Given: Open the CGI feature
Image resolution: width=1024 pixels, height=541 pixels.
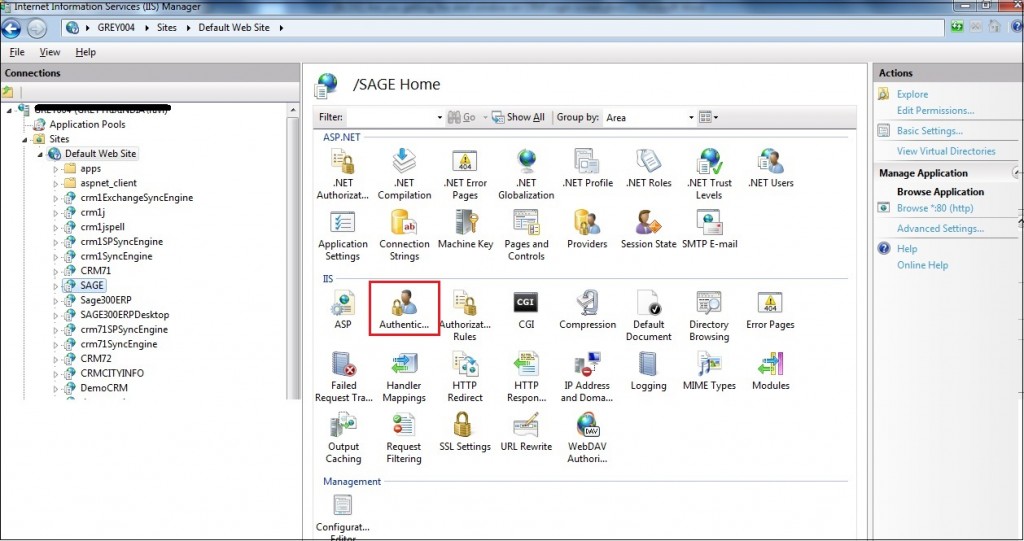Looking at the screenshot, I should 526,310.
